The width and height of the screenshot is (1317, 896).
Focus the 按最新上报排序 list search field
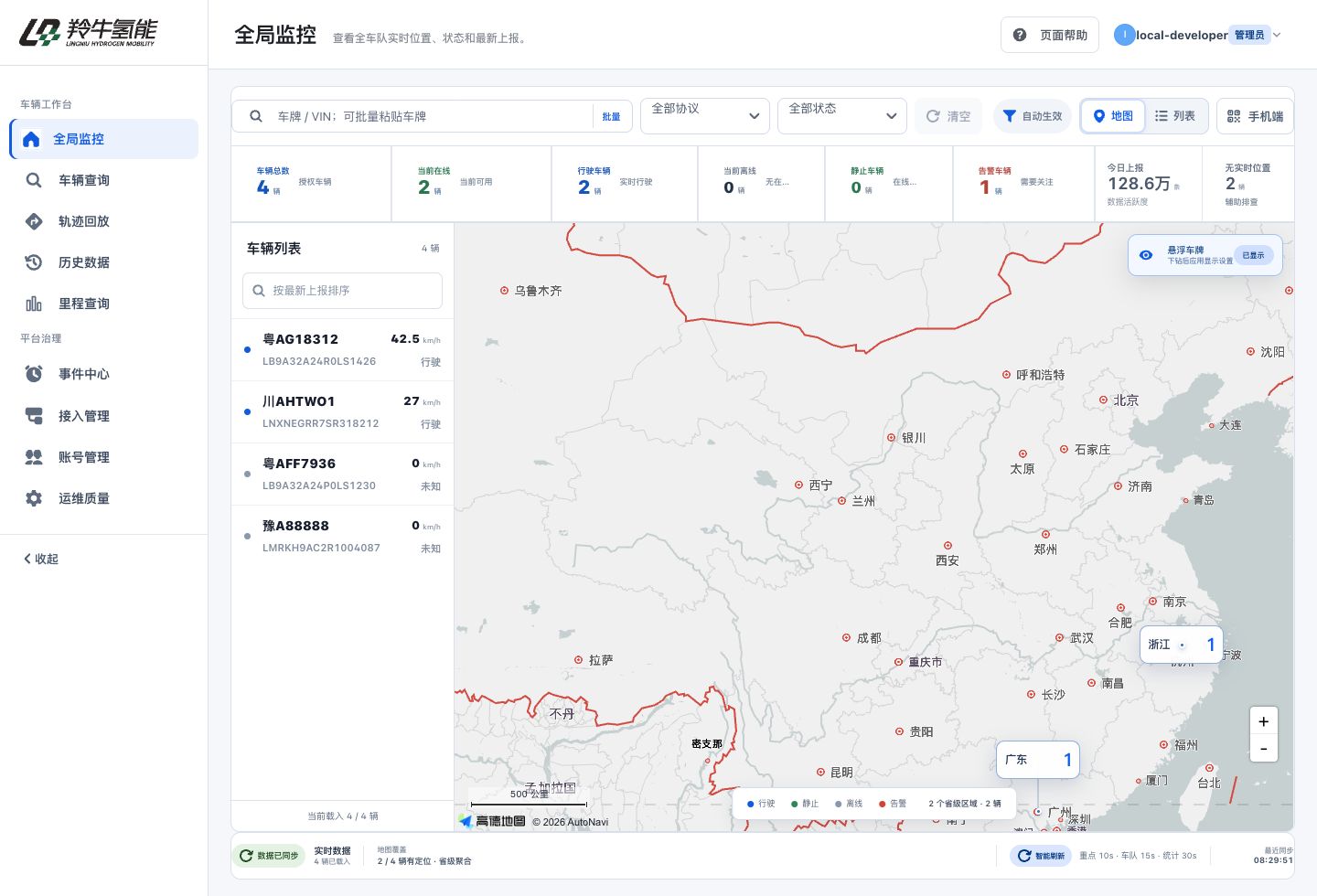tap(342, 291)
